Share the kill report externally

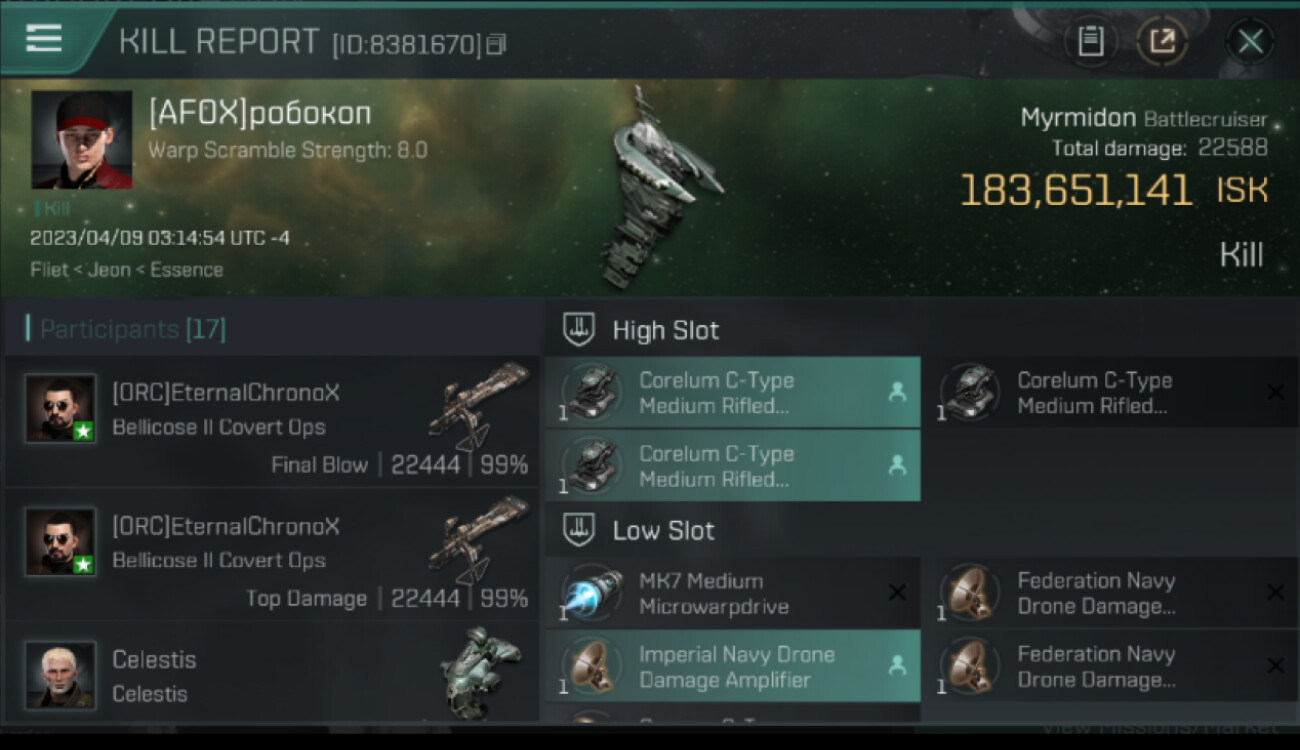click(x=1161, y=41)
